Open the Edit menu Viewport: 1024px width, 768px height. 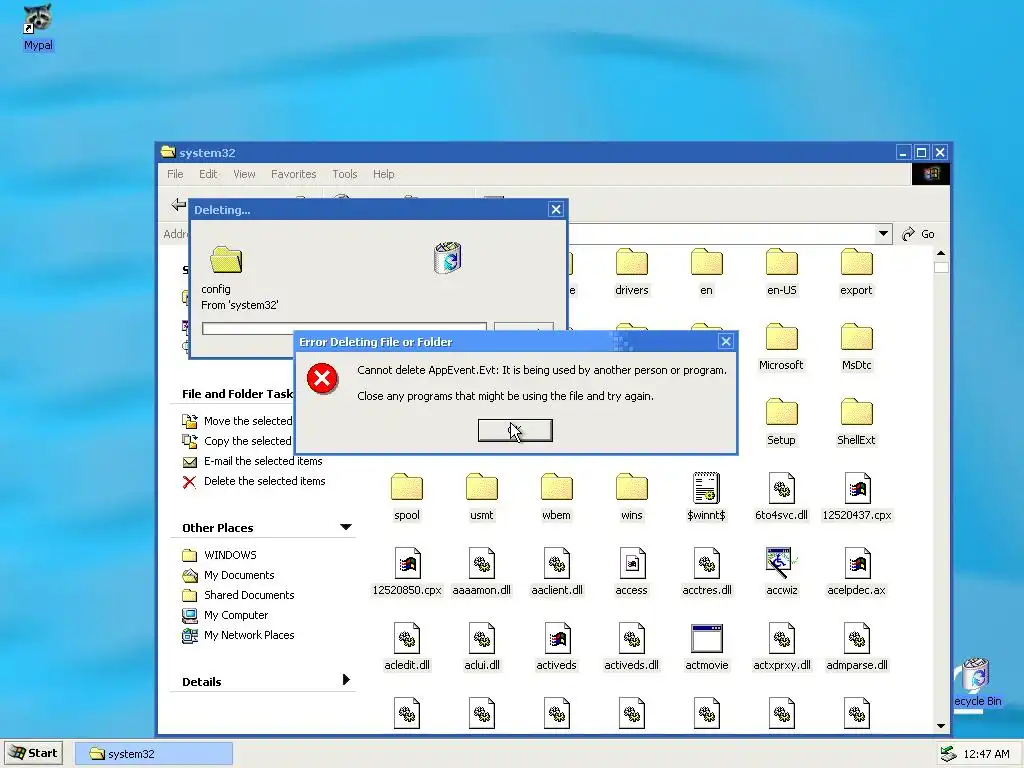point(208,174)
